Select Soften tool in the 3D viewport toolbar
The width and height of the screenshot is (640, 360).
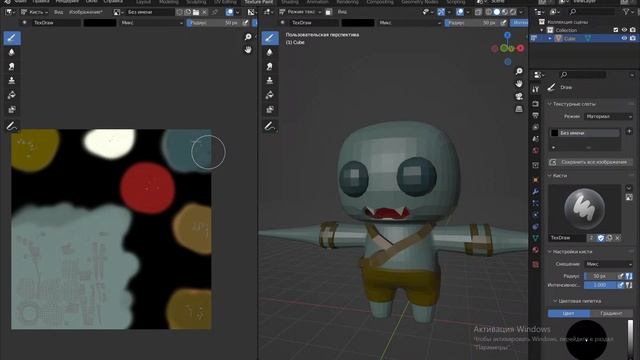[269, 52]
